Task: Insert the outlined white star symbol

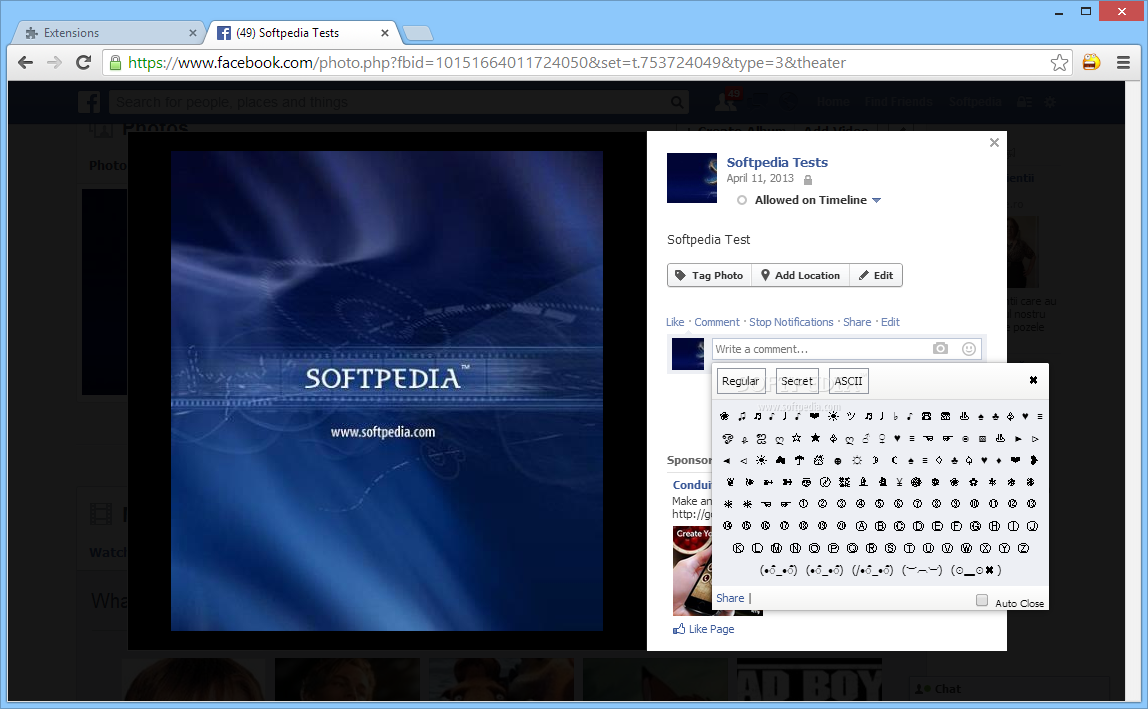Action: [797, 438]
